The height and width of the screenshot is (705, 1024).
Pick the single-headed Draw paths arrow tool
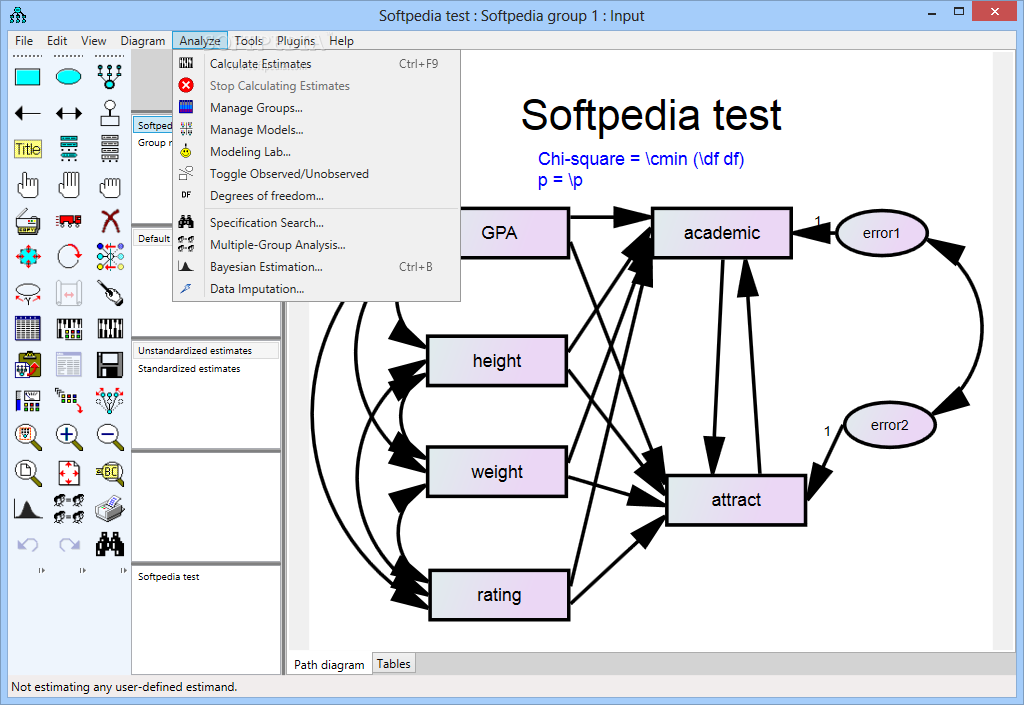tap(27, 114)
